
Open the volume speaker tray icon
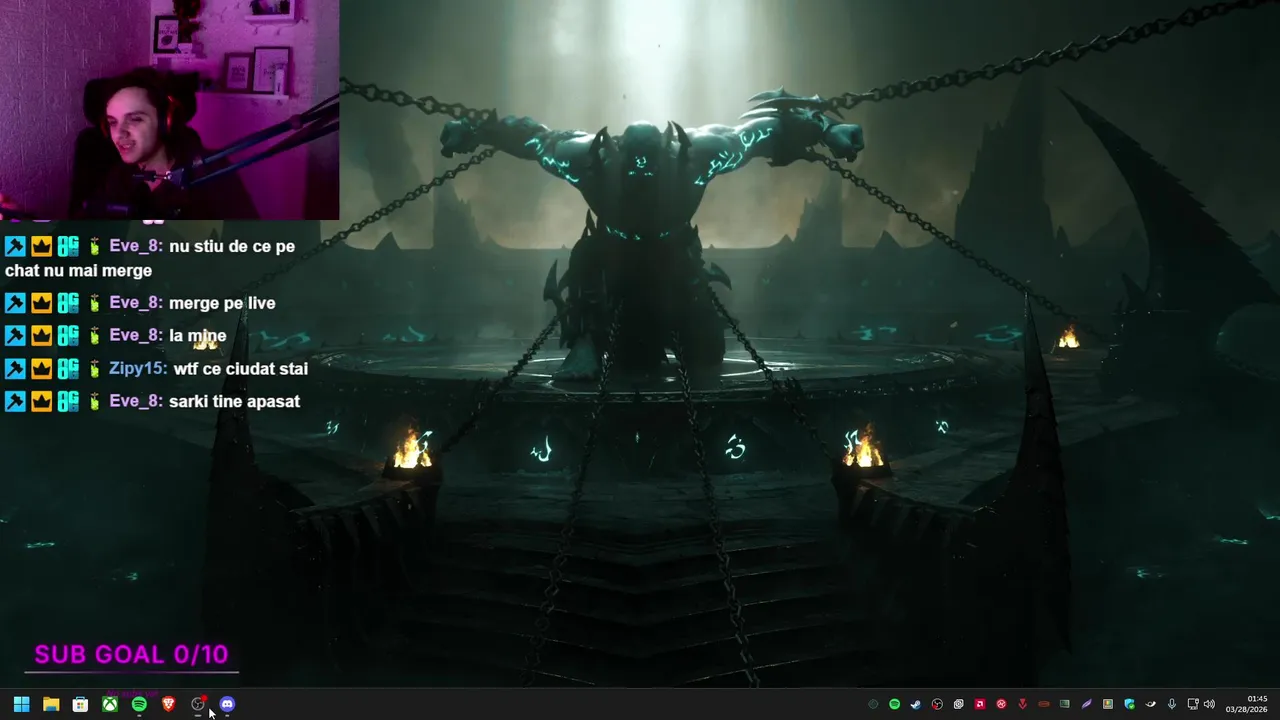coord(1209,704)
